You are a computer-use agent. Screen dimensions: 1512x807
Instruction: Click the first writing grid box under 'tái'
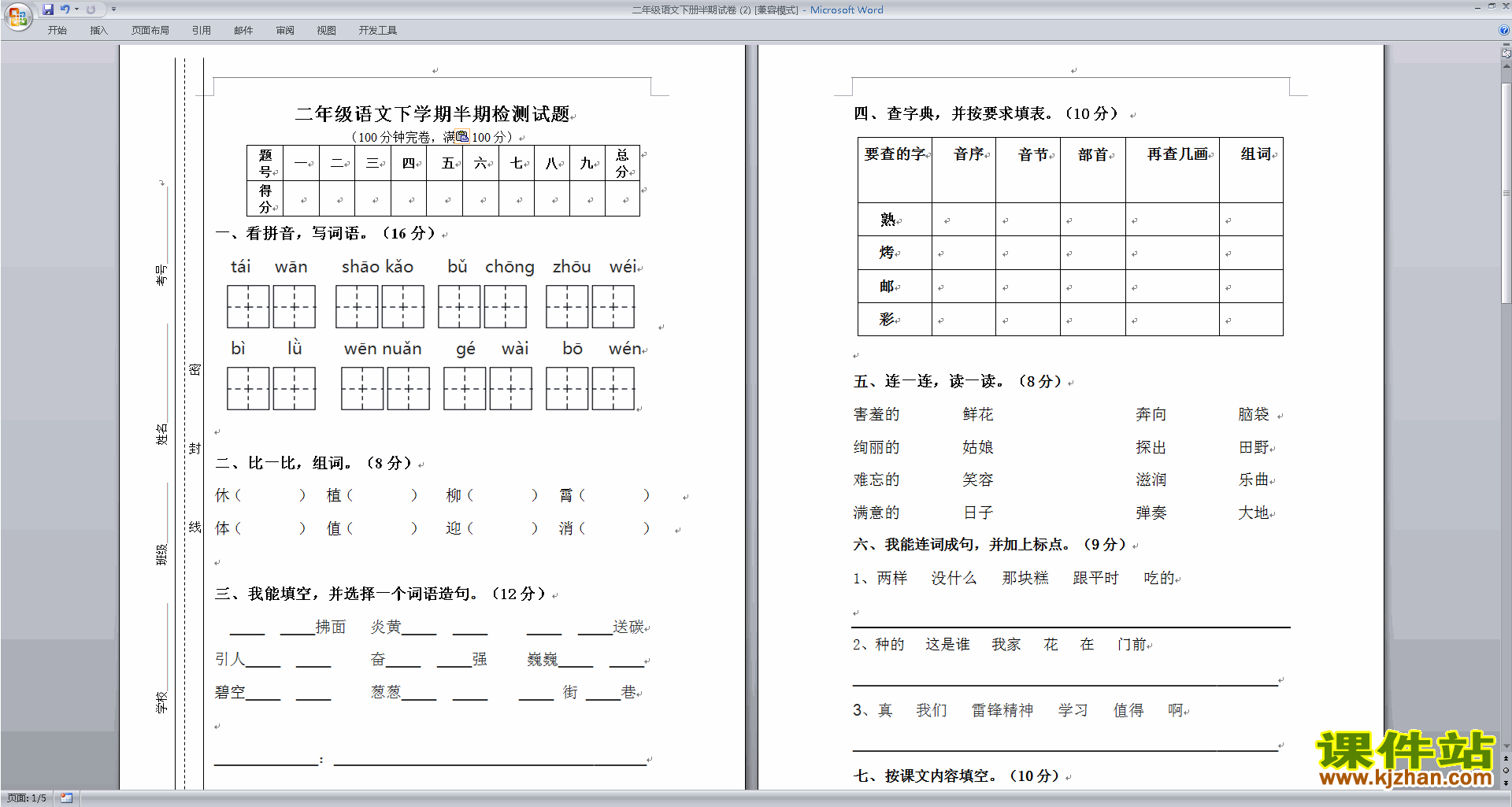(x=248, y=306)
